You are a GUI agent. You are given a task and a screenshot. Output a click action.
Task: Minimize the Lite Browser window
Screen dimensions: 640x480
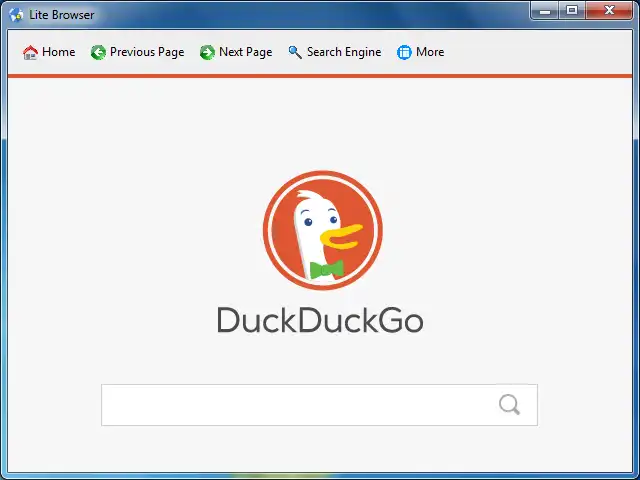[545, 10]
